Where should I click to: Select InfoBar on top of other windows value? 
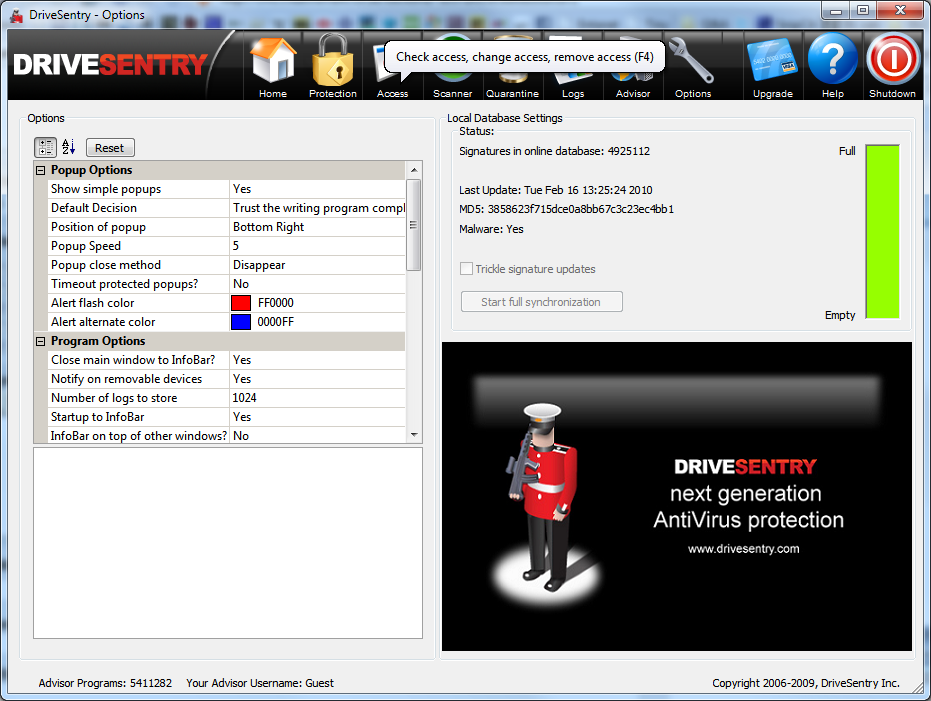317,436
